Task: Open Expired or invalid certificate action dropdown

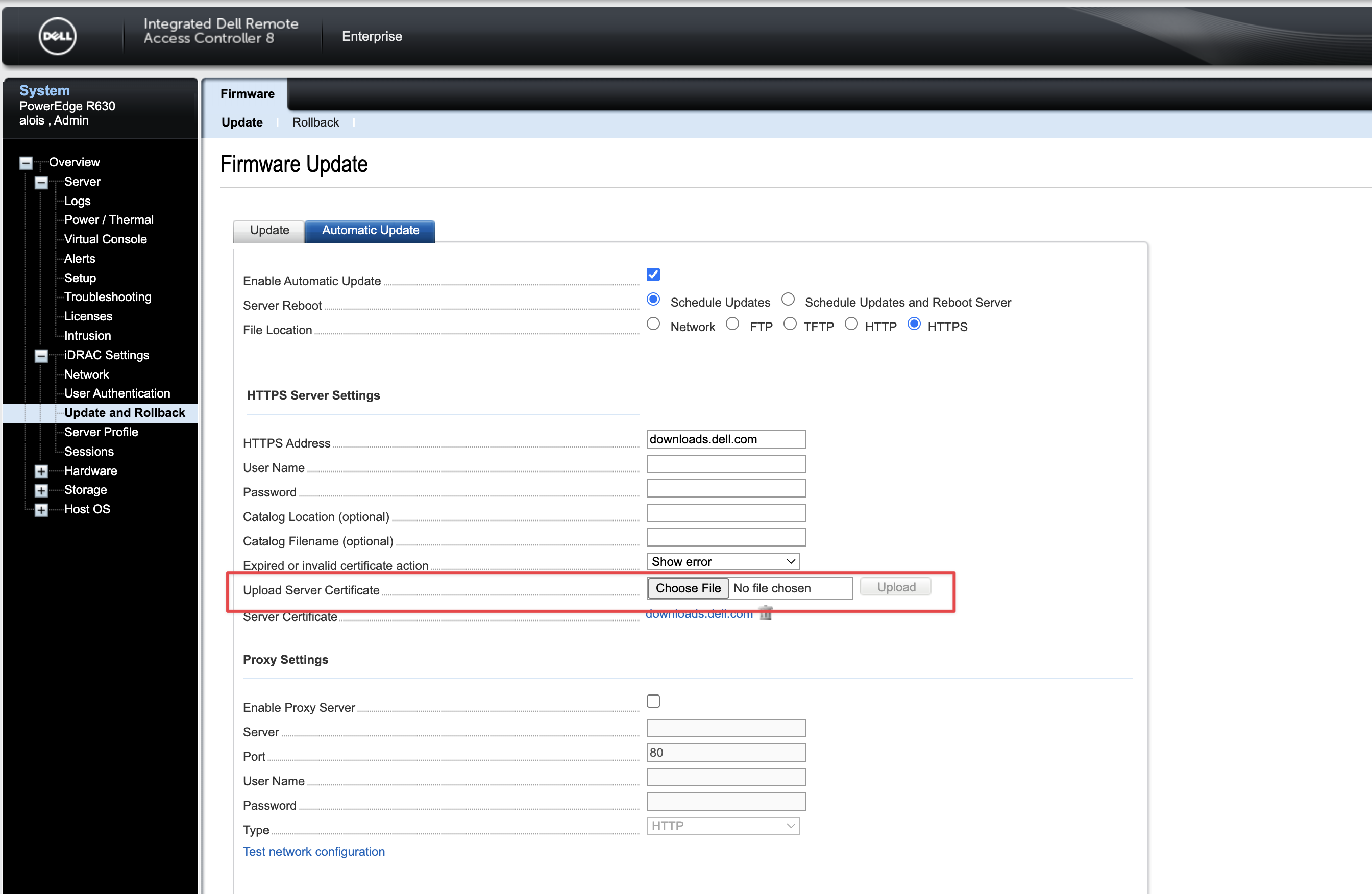Action: (x=723, y=561)
